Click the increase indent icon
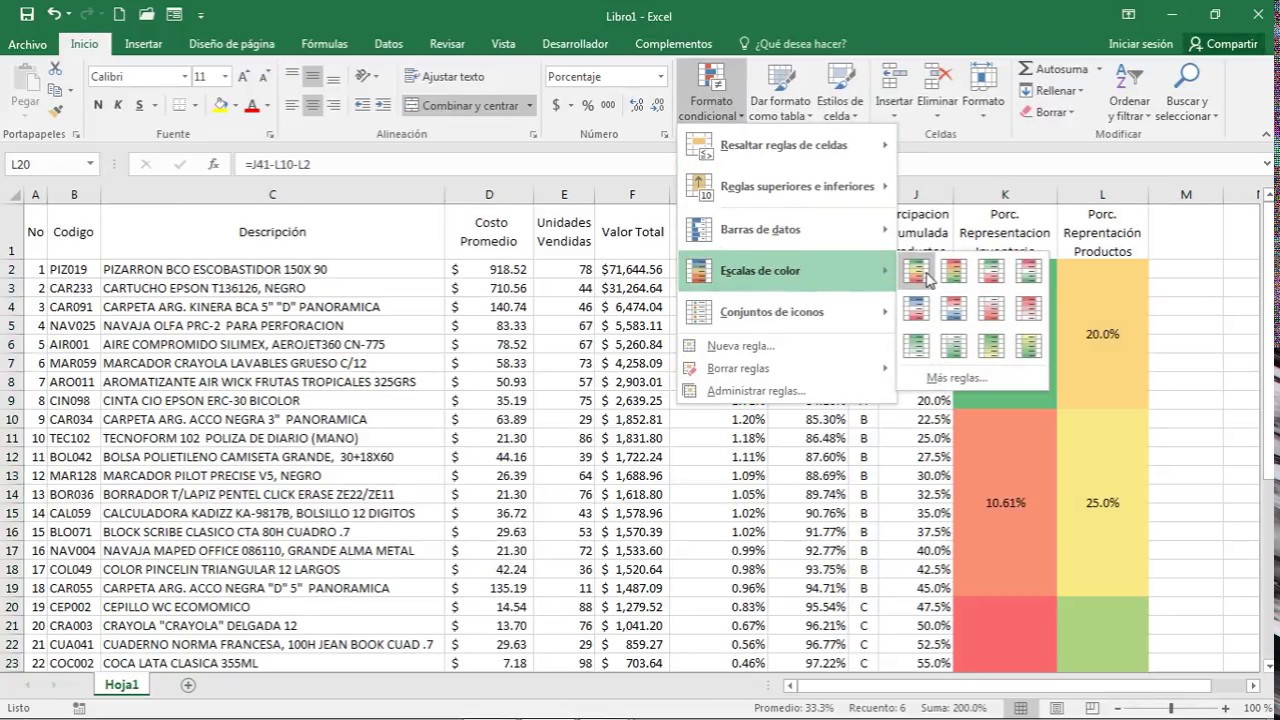The width and height of the screenshot is (1280, 720). click(x=384, y=105)
